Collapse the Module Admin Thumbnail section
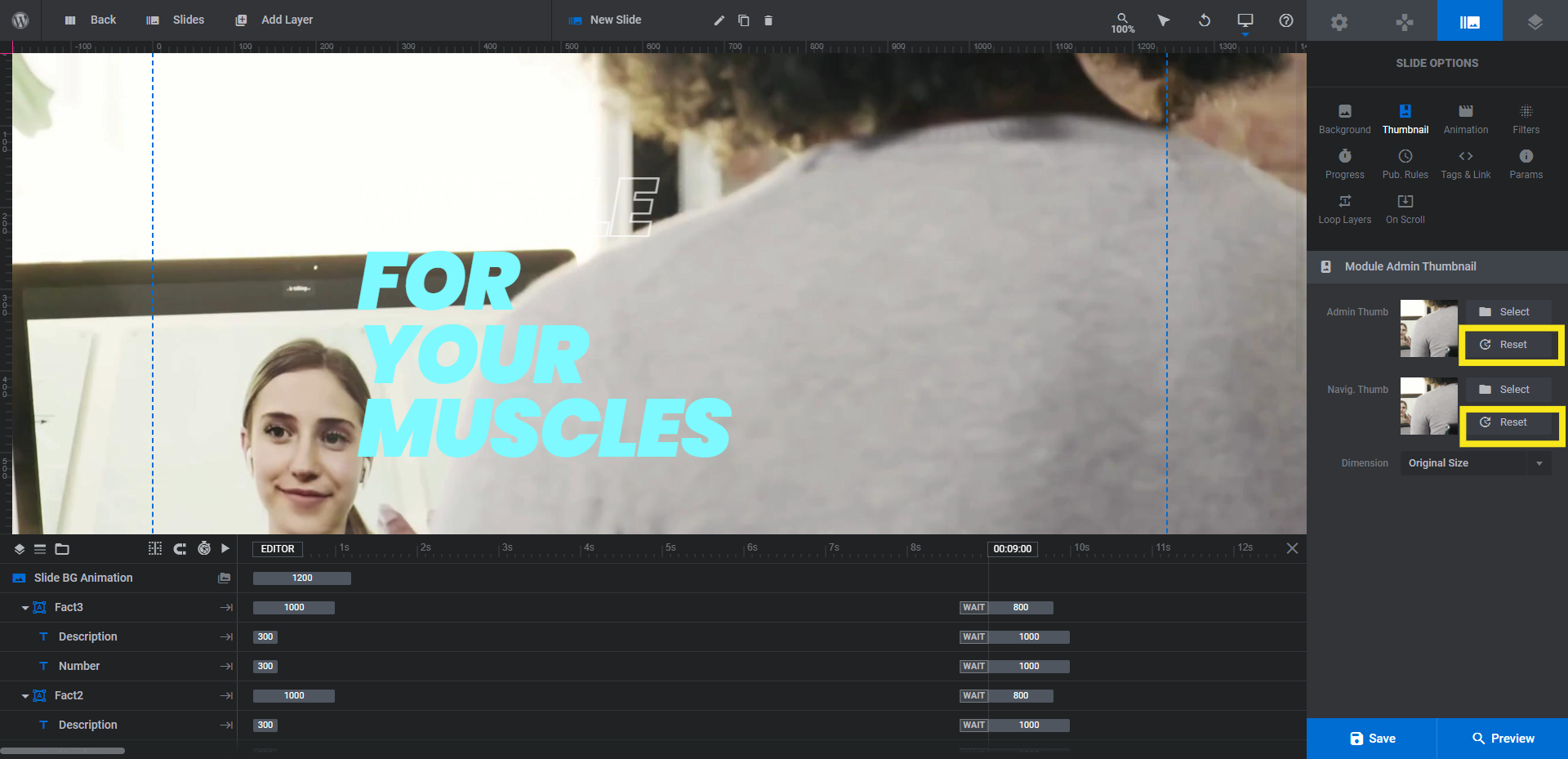 tap(1437, 266)
